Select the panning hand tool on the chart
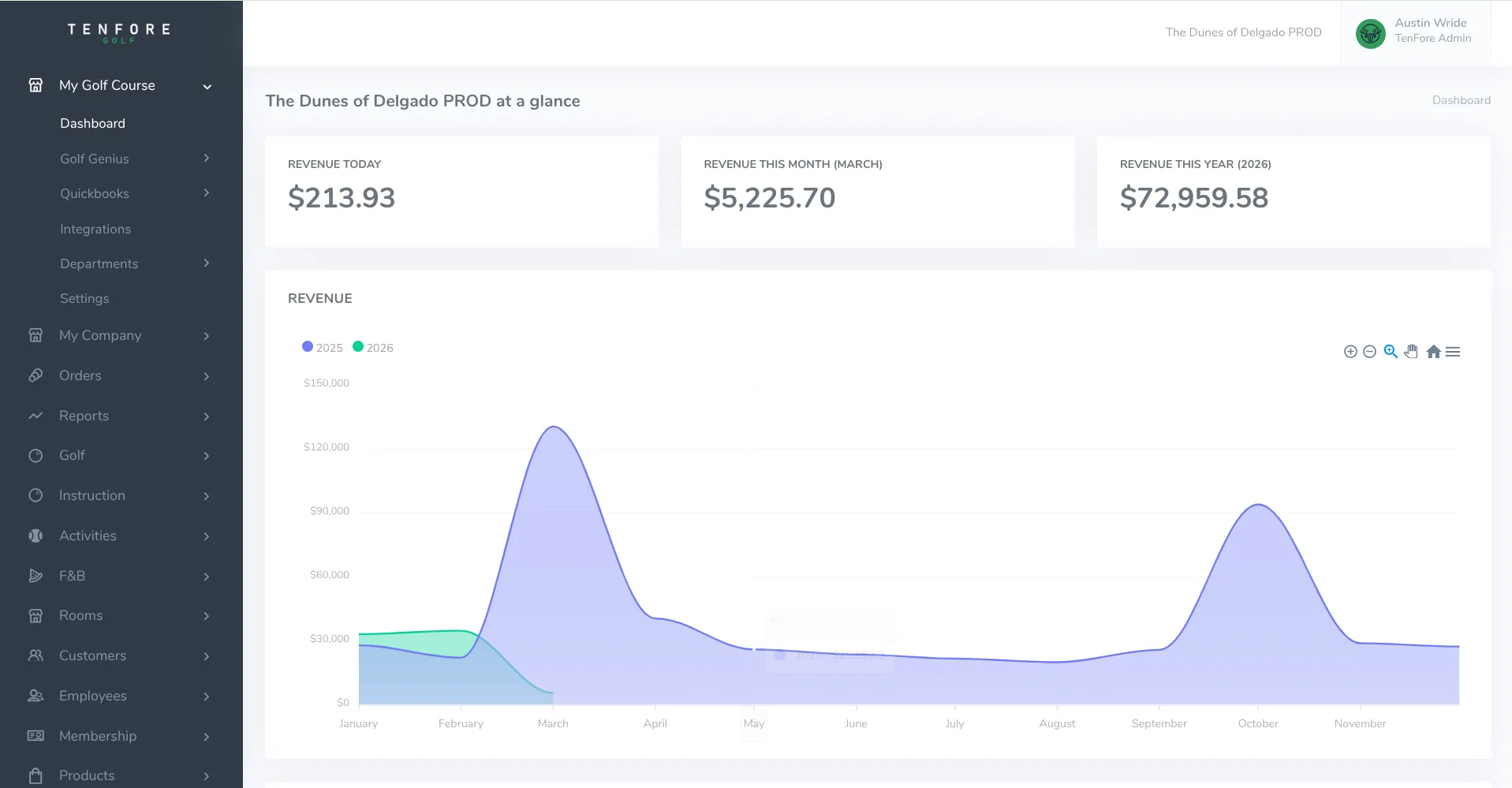1512x788 pixels. click(1410, 352)
